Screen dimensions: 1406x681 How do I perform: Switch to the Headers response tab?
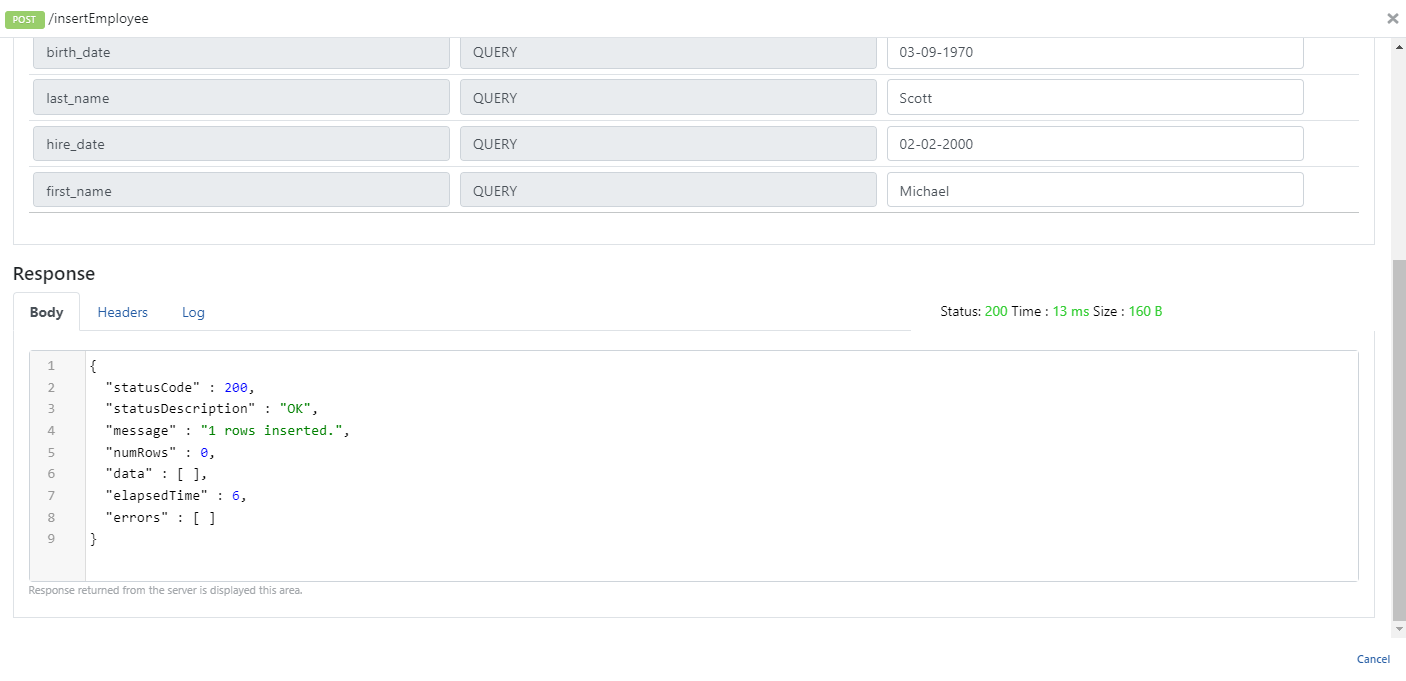[x=122, y=312]
